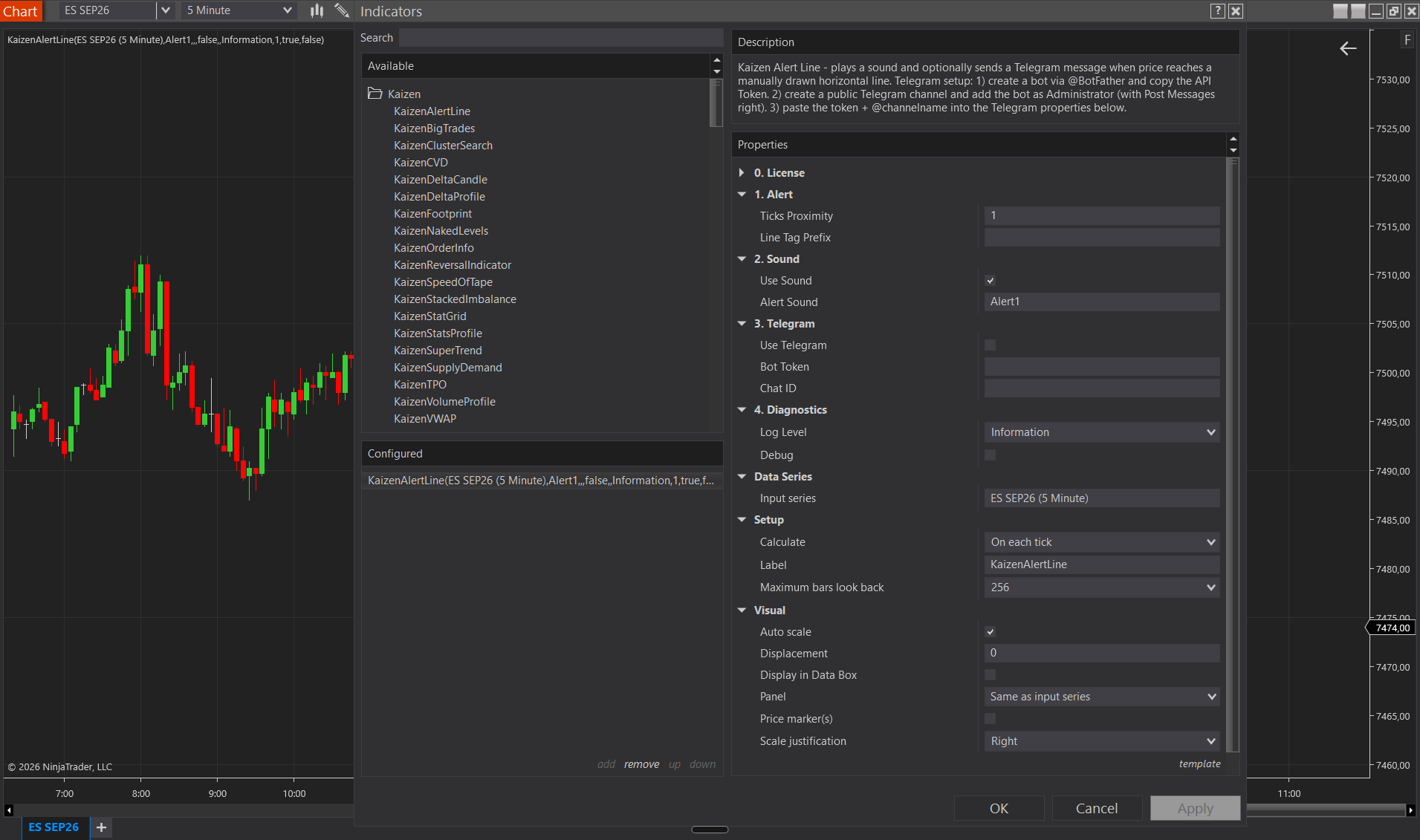Close the Indicators dialog with the X
Viewport: 1420px width, 840px height.
(x=1236, y=10)
